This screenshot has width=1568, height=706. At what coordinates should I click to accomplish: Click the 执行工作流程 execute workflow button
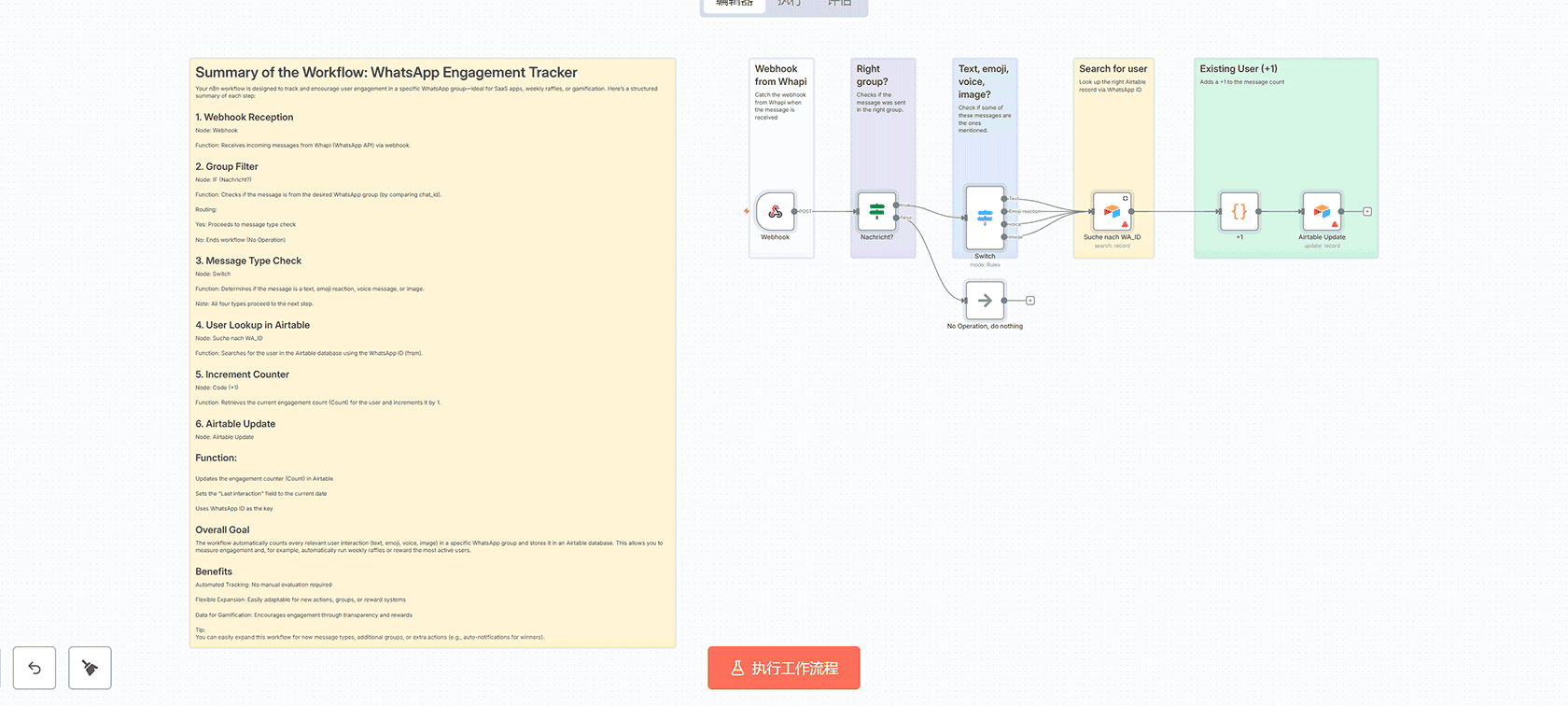click(783, 668)
